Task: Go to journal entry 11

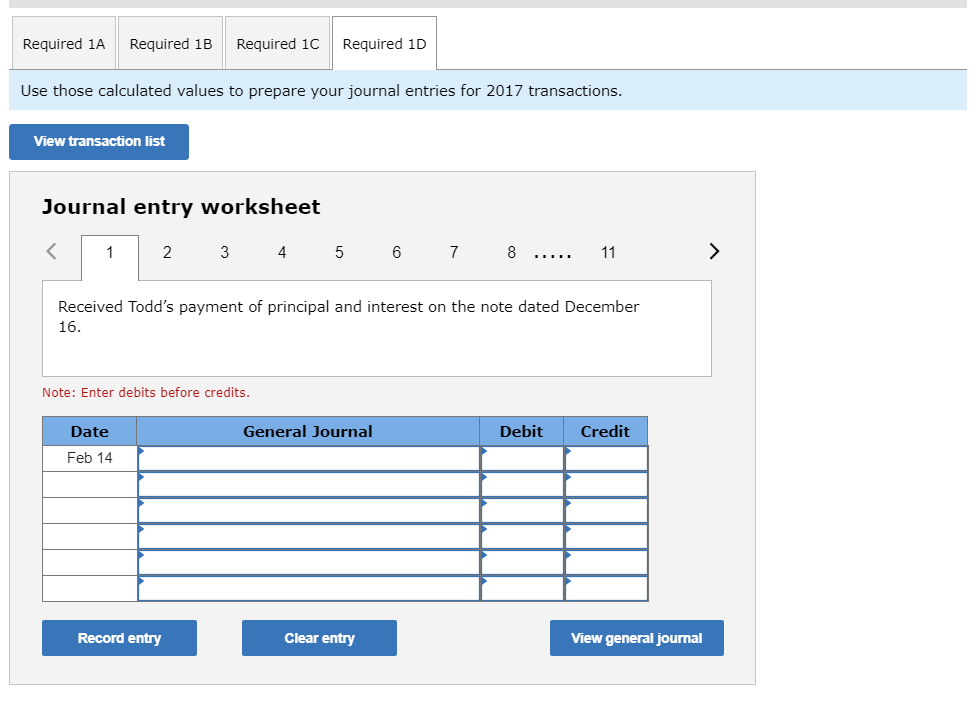Action: click(x=608, y=253)
